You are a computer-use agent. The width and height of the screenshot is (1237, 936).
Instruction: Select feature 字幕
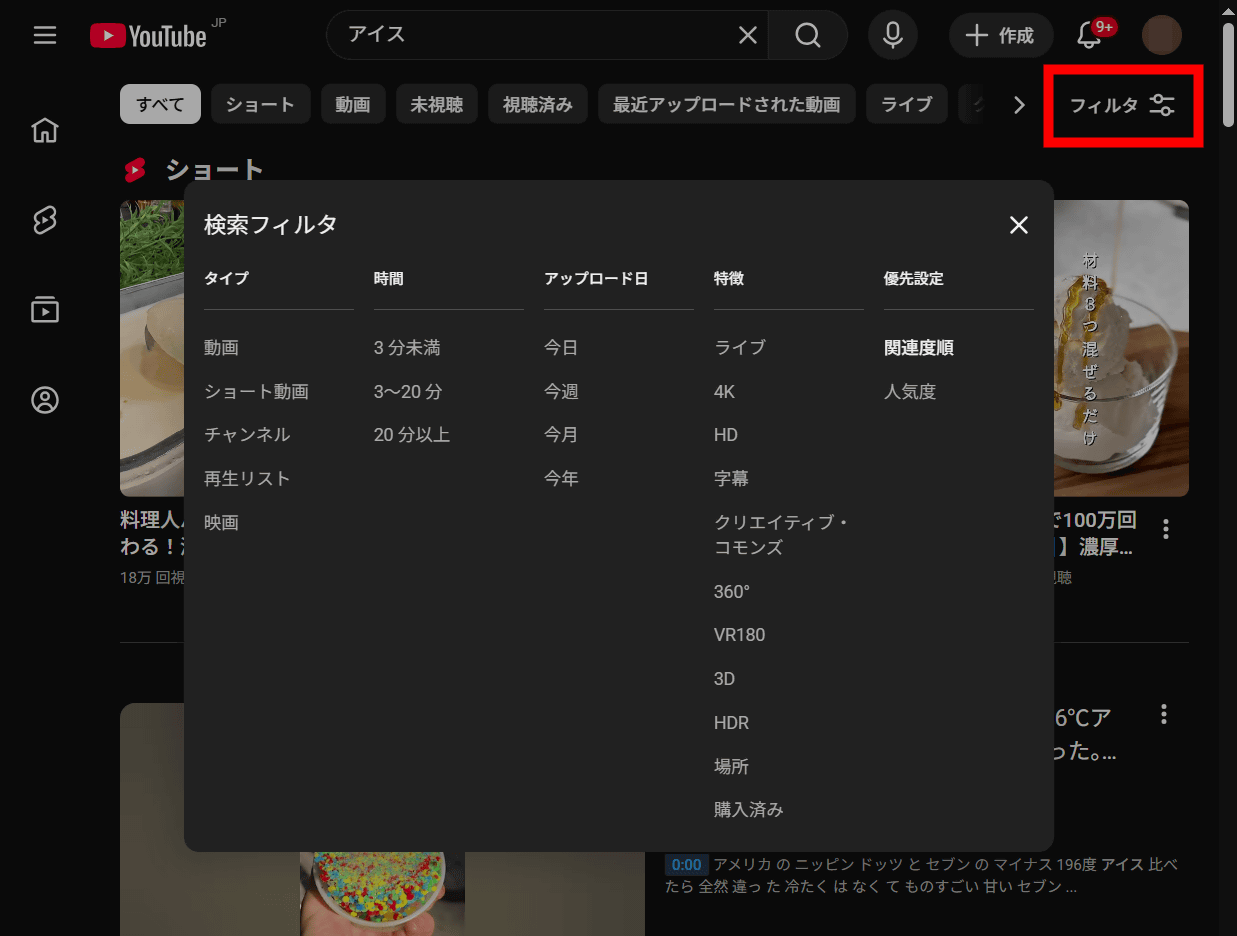pyautogui.click(x=732, y=479)
